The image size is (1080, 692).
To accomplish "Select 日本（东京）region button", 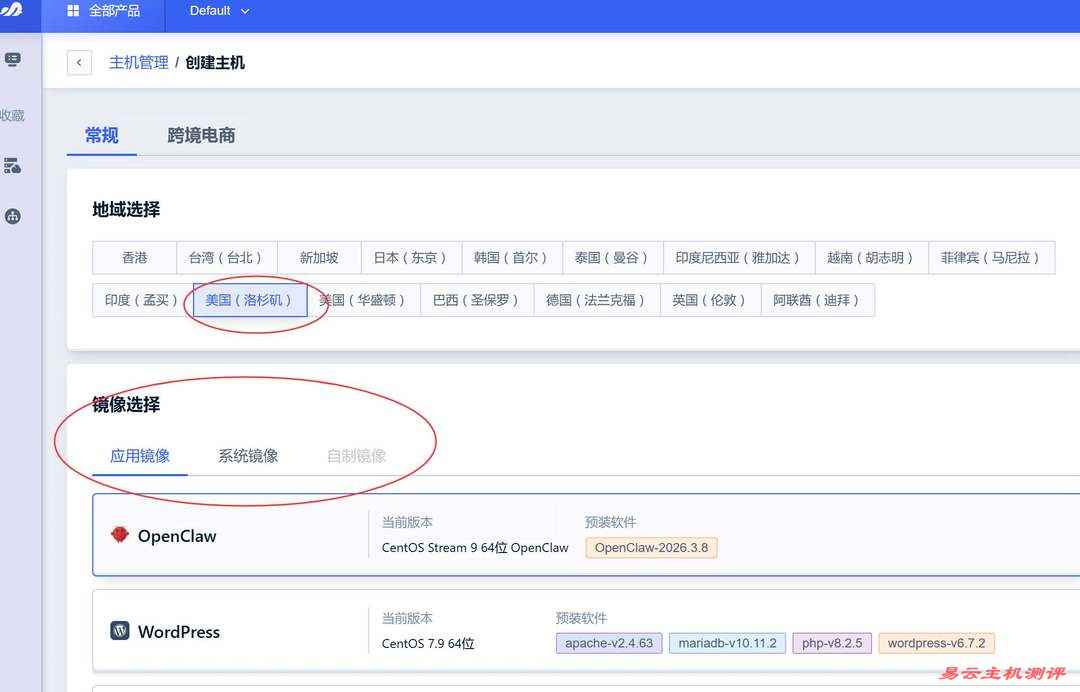I will (410, 258).
